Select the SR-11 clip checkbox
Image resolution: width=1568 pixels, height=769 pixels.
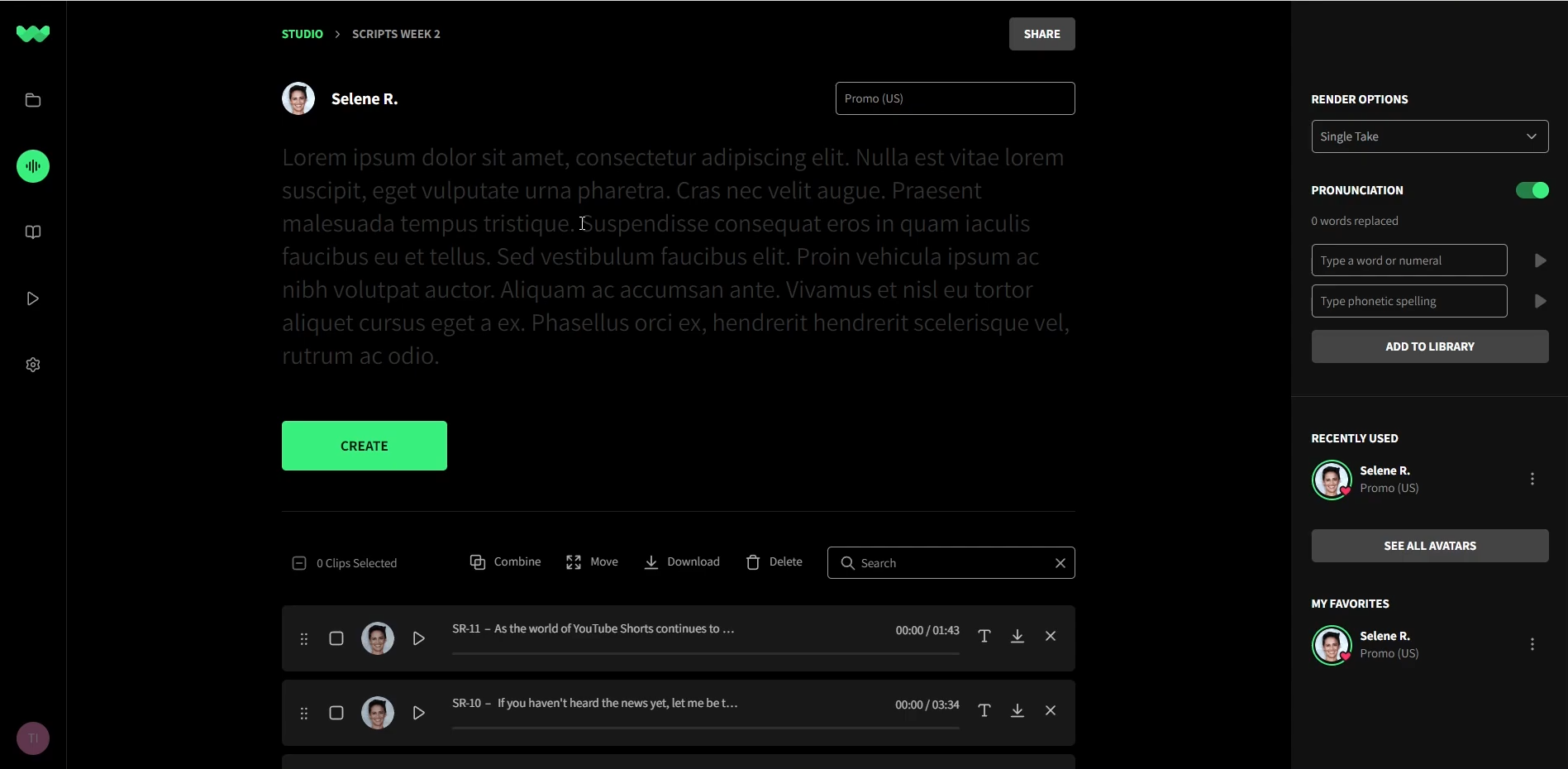pos(336,638)
